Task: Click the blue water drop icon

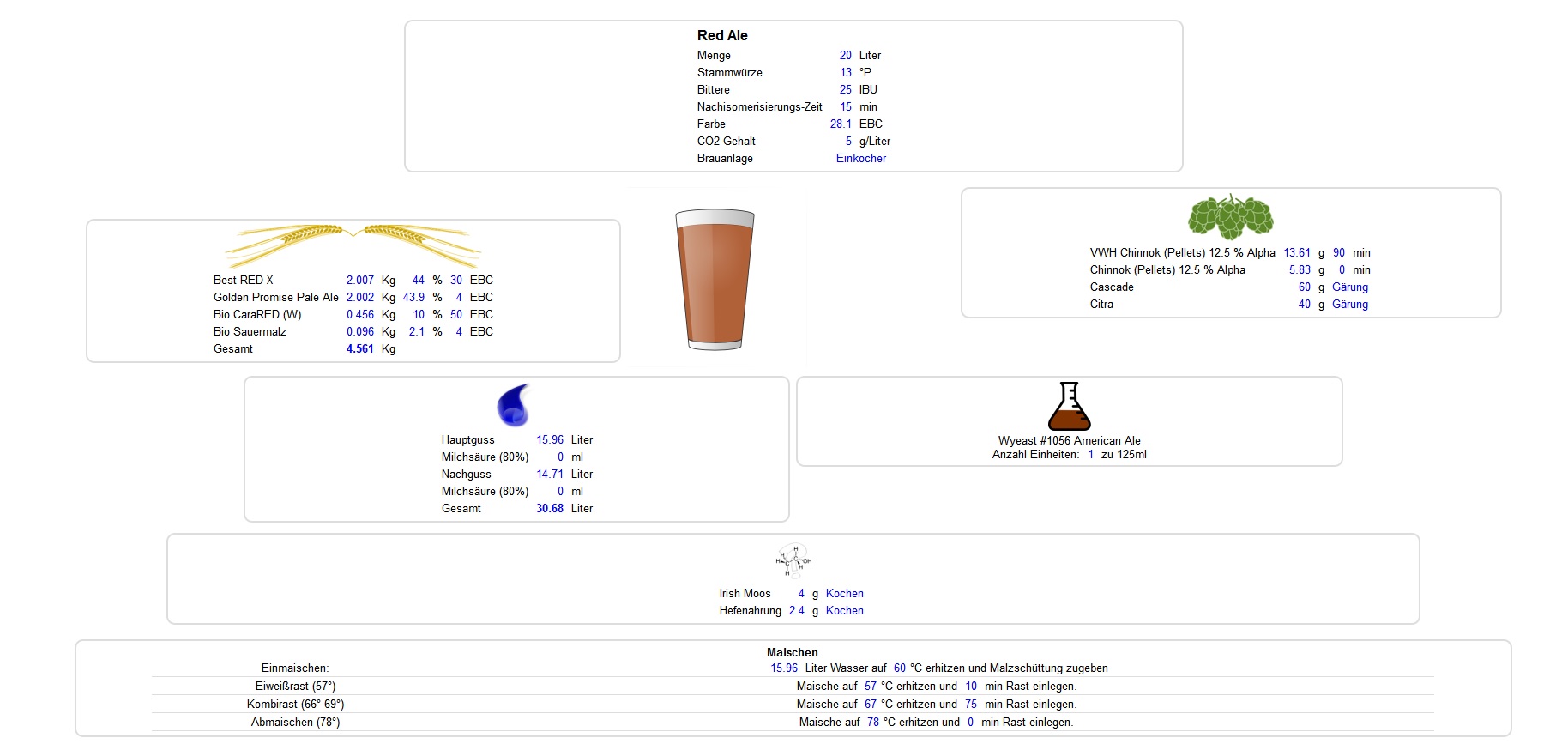Action: pyautogui.click(x=514, y=405)
